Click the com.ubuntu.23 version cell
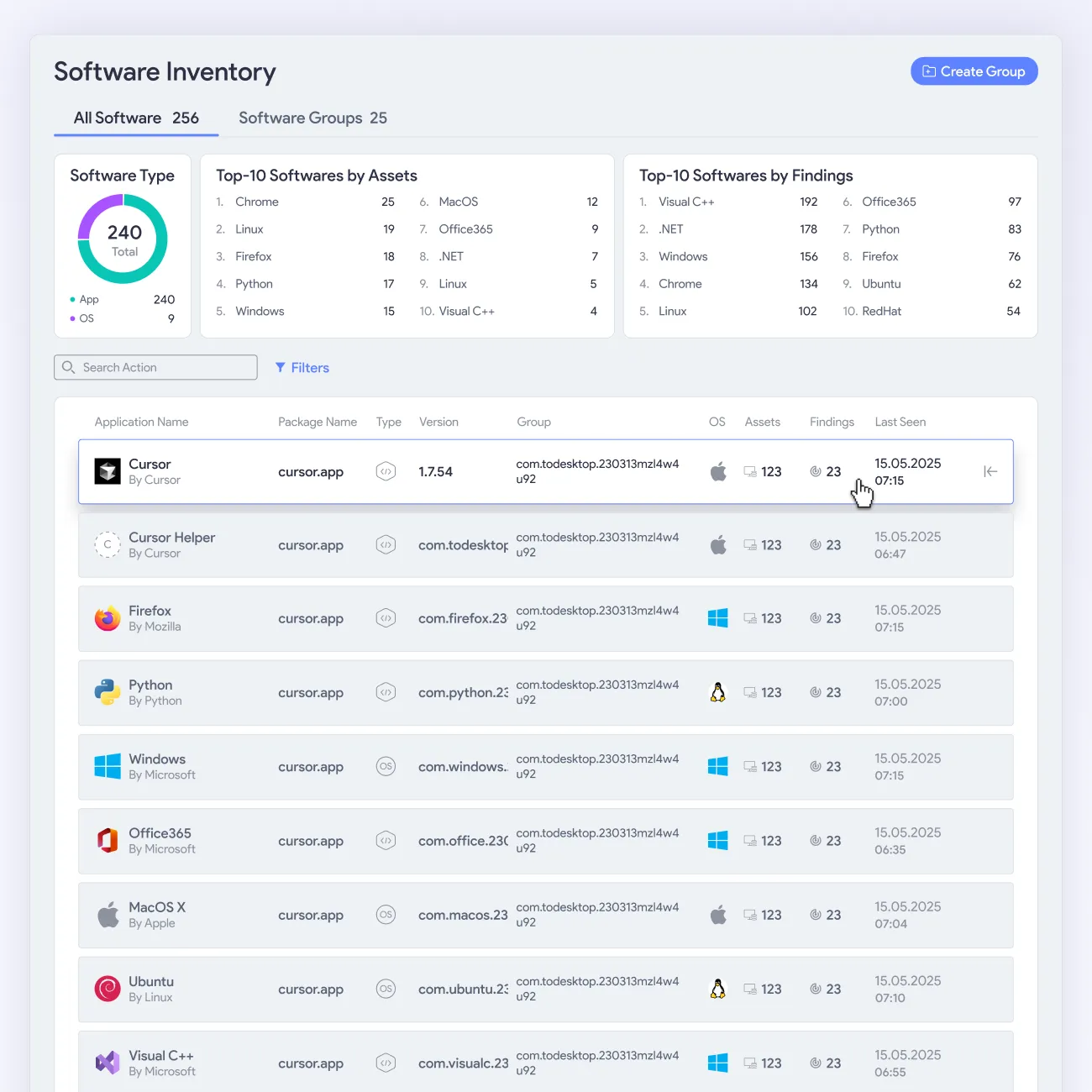This screenshot has width=1092, height=1092. [x=463, y=989]
